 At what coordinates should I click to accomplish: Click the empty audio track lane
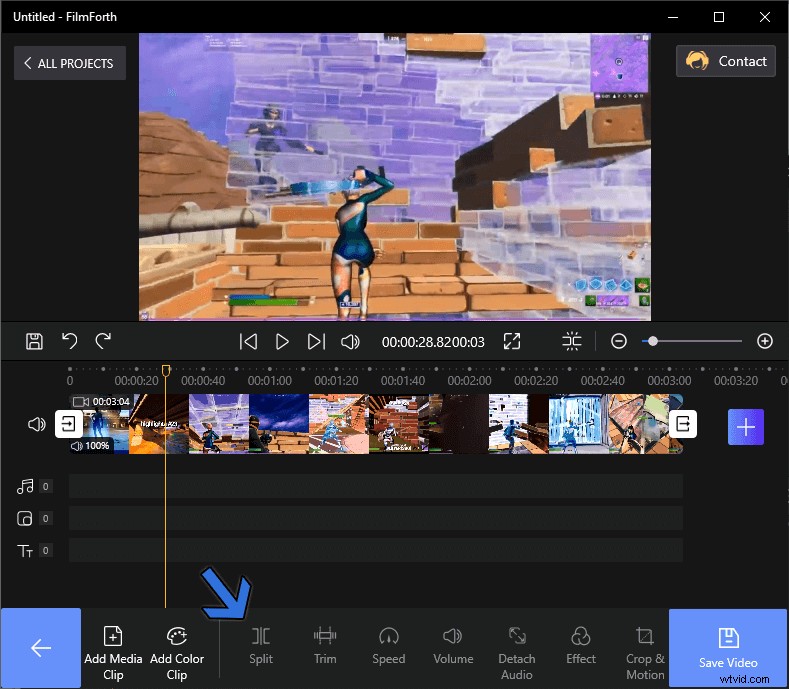tap(375, 486)
